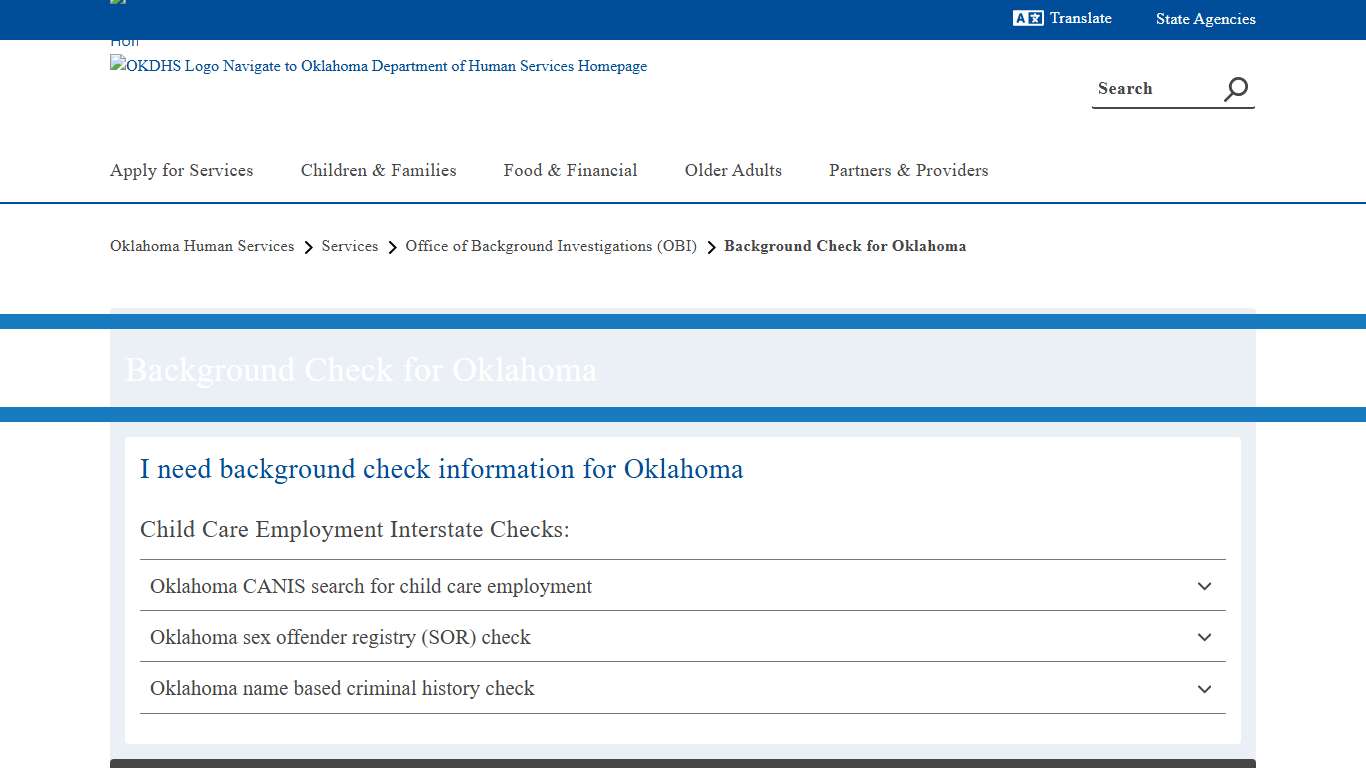Expand Oklahoma name based criminal history check
1366x768 pixels.
342,689
